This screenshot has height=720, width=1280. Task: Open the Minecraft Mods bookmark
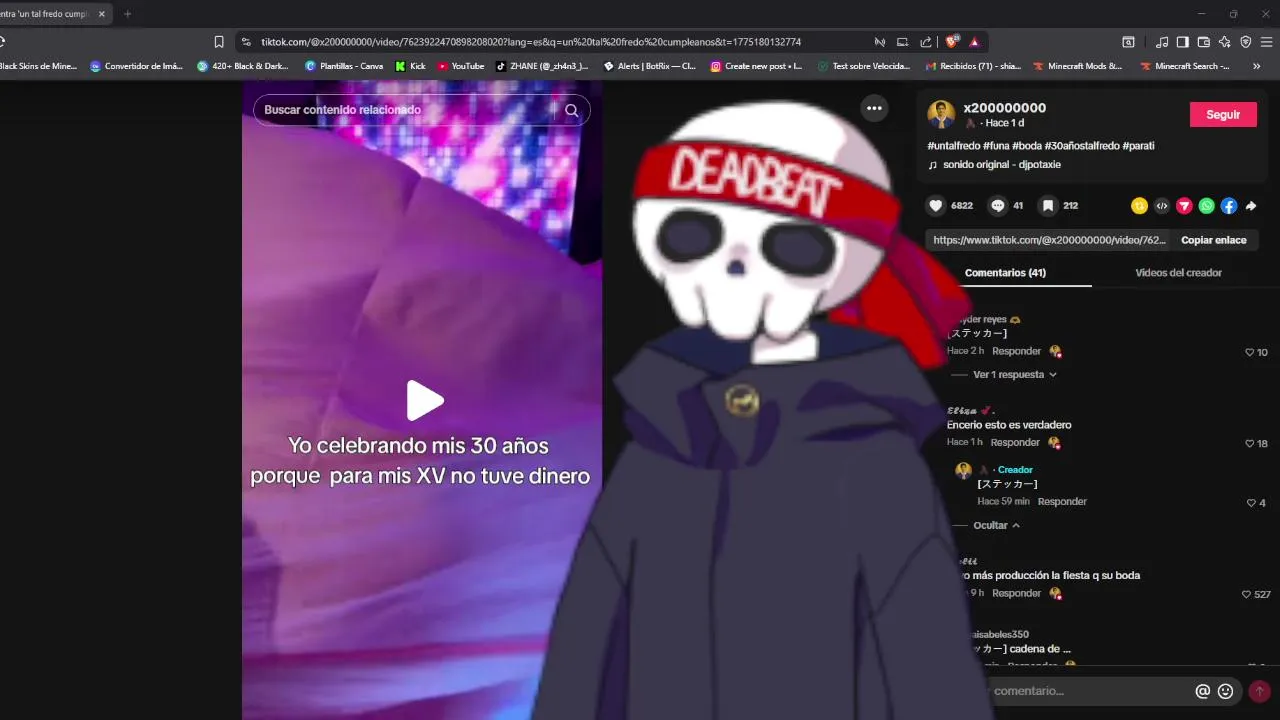(x=1077, y=66)
